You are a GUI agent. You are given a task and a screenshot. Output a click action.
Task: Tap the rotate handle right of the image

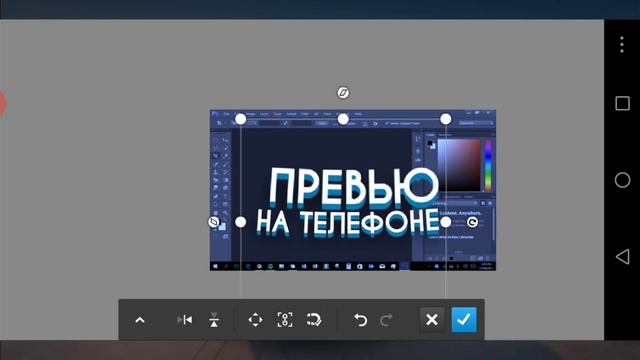tap(472, 222)
